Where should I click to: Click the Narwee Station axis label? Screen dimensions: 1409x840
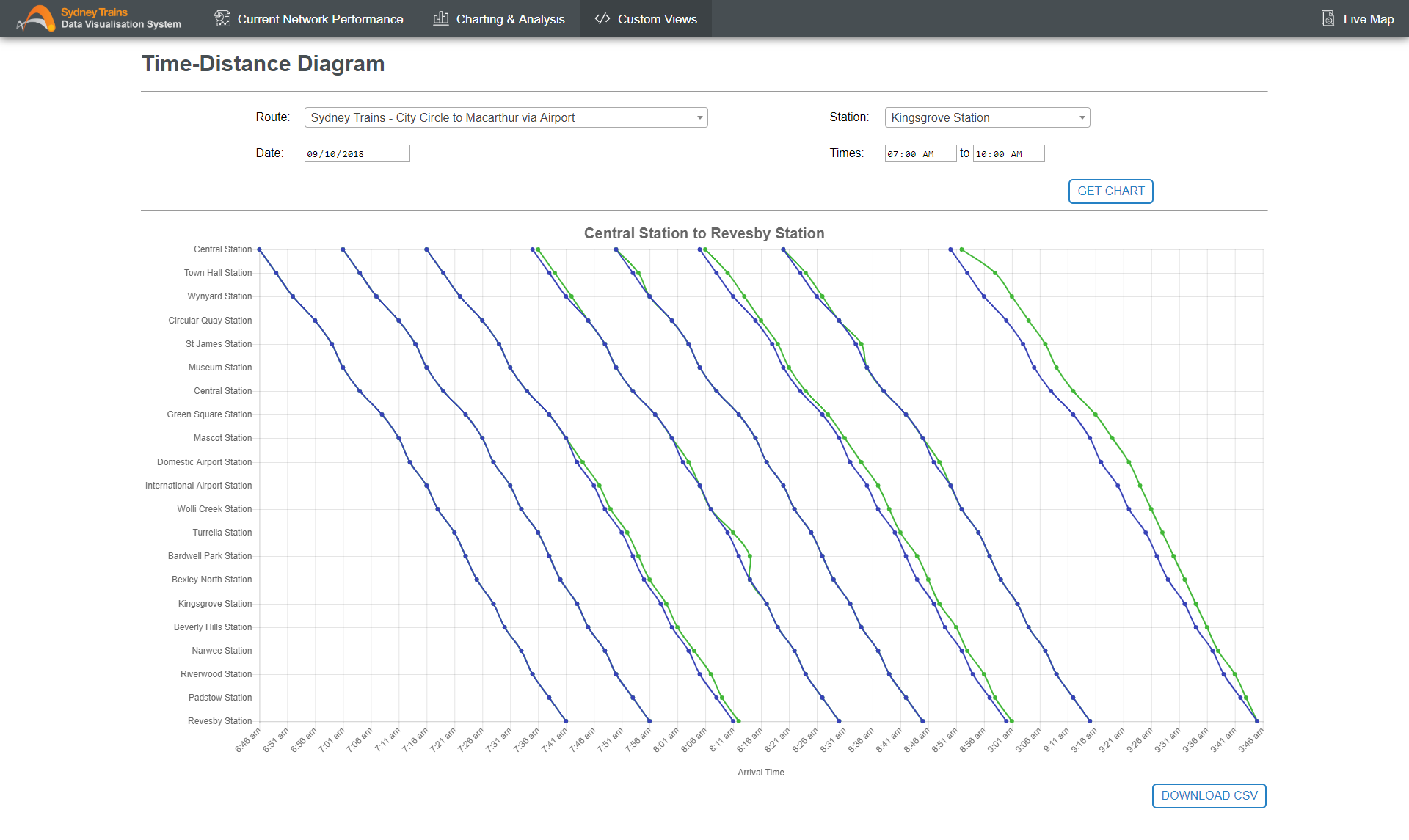coord(222,651)
